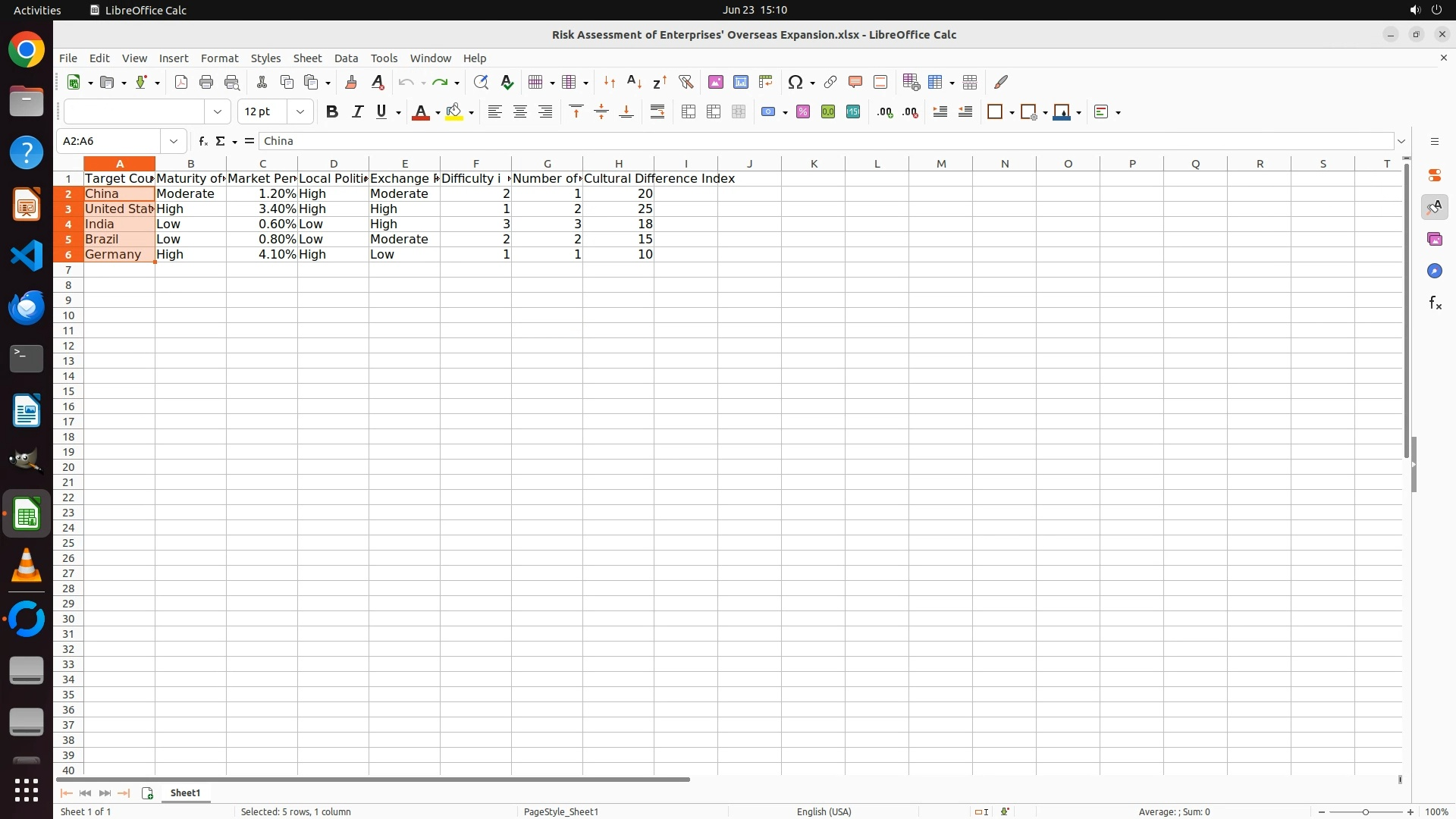Insert special character Omega icon
This screenshot has width=1456, height=819.
[795, 82]
